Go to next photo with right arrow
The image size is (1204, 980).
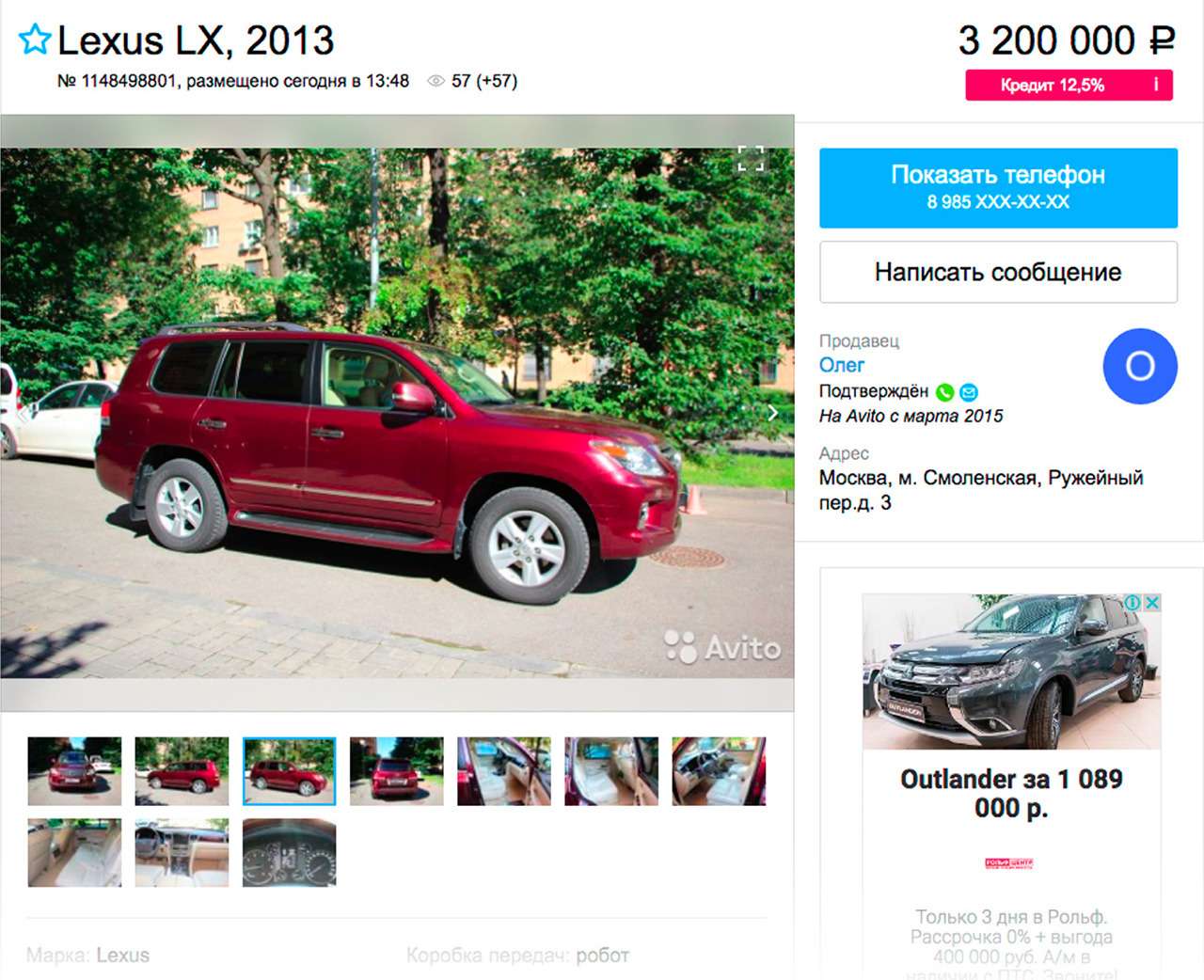tap(772, 412)
